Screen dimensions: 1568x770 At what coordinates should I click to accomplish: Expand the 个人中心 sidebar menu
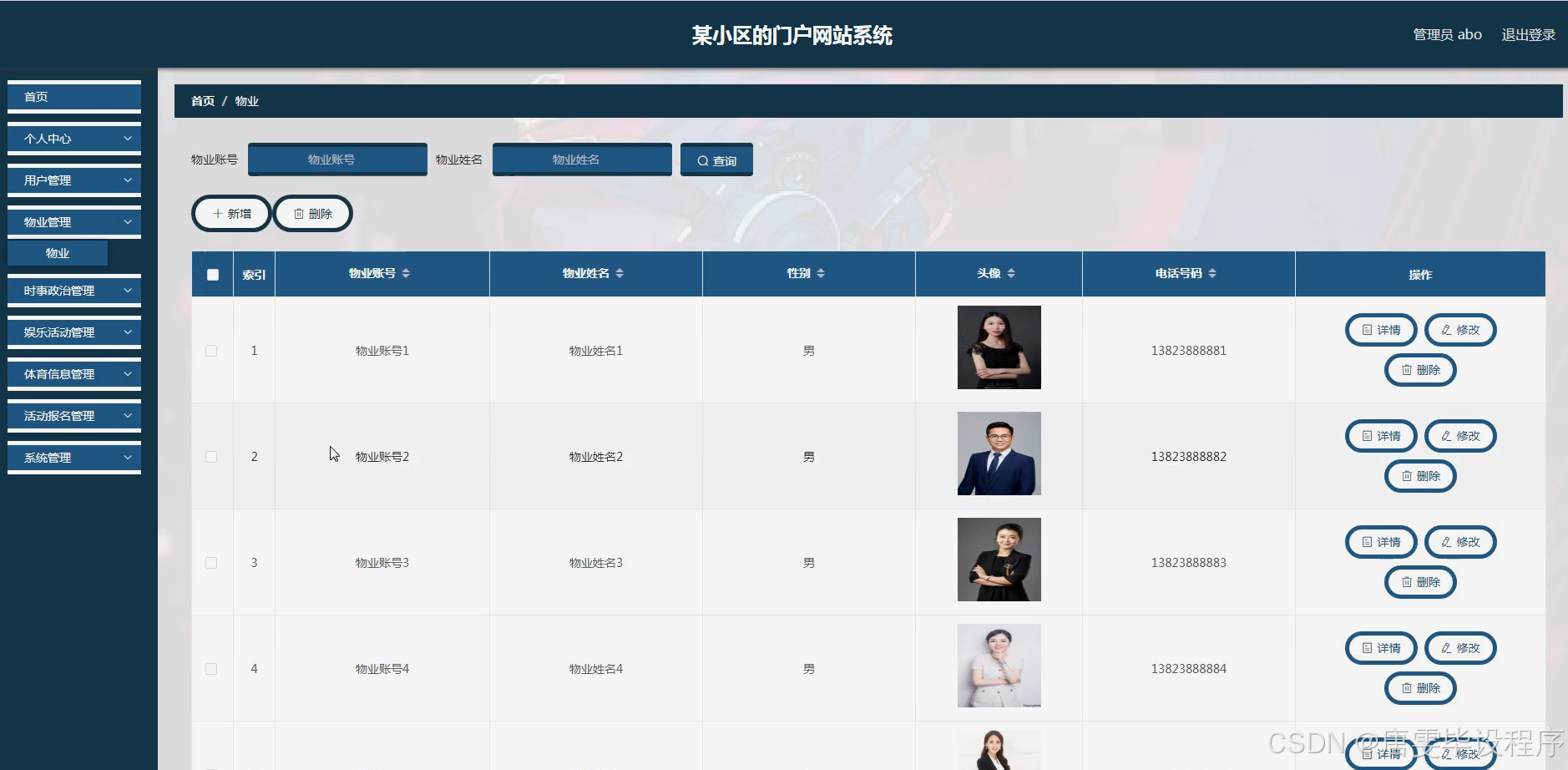(x=74, y=139)
